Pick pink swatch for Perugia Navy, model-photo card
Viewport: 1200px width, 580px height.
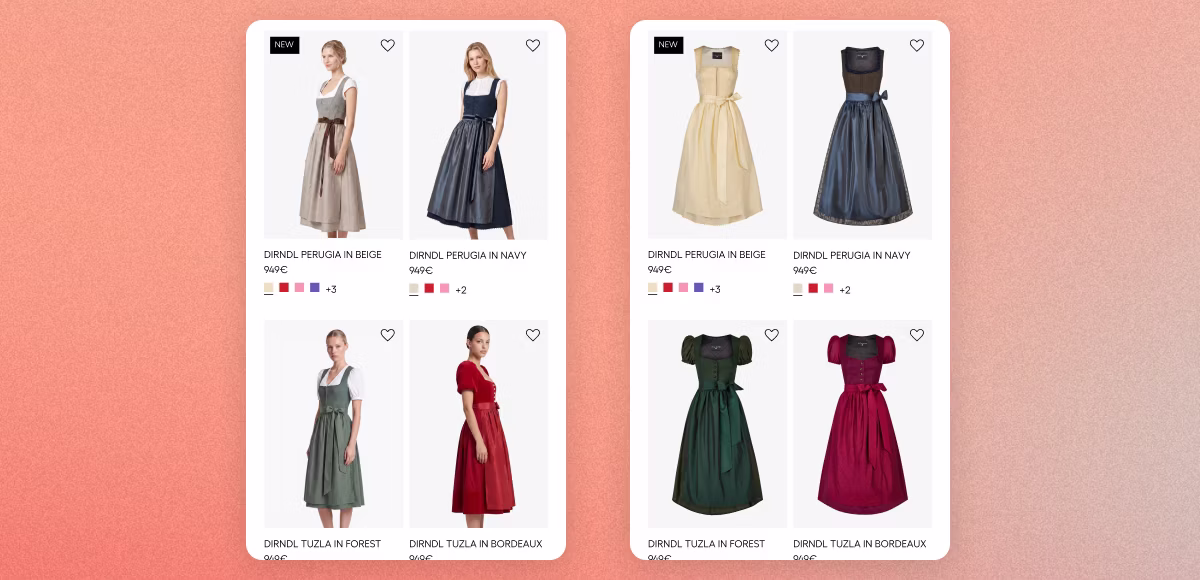(444, 289)
